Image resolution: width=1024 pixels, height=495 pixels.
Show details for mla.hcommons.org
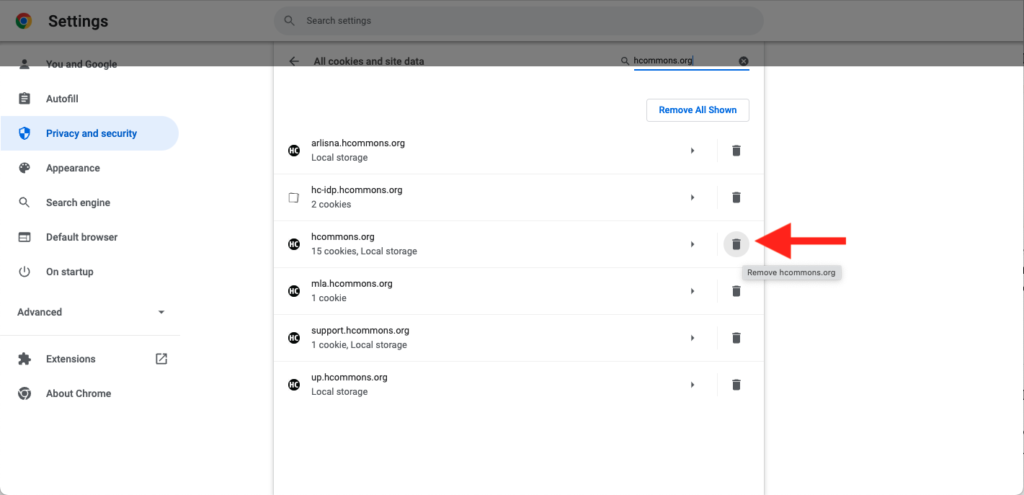point(692,291)
